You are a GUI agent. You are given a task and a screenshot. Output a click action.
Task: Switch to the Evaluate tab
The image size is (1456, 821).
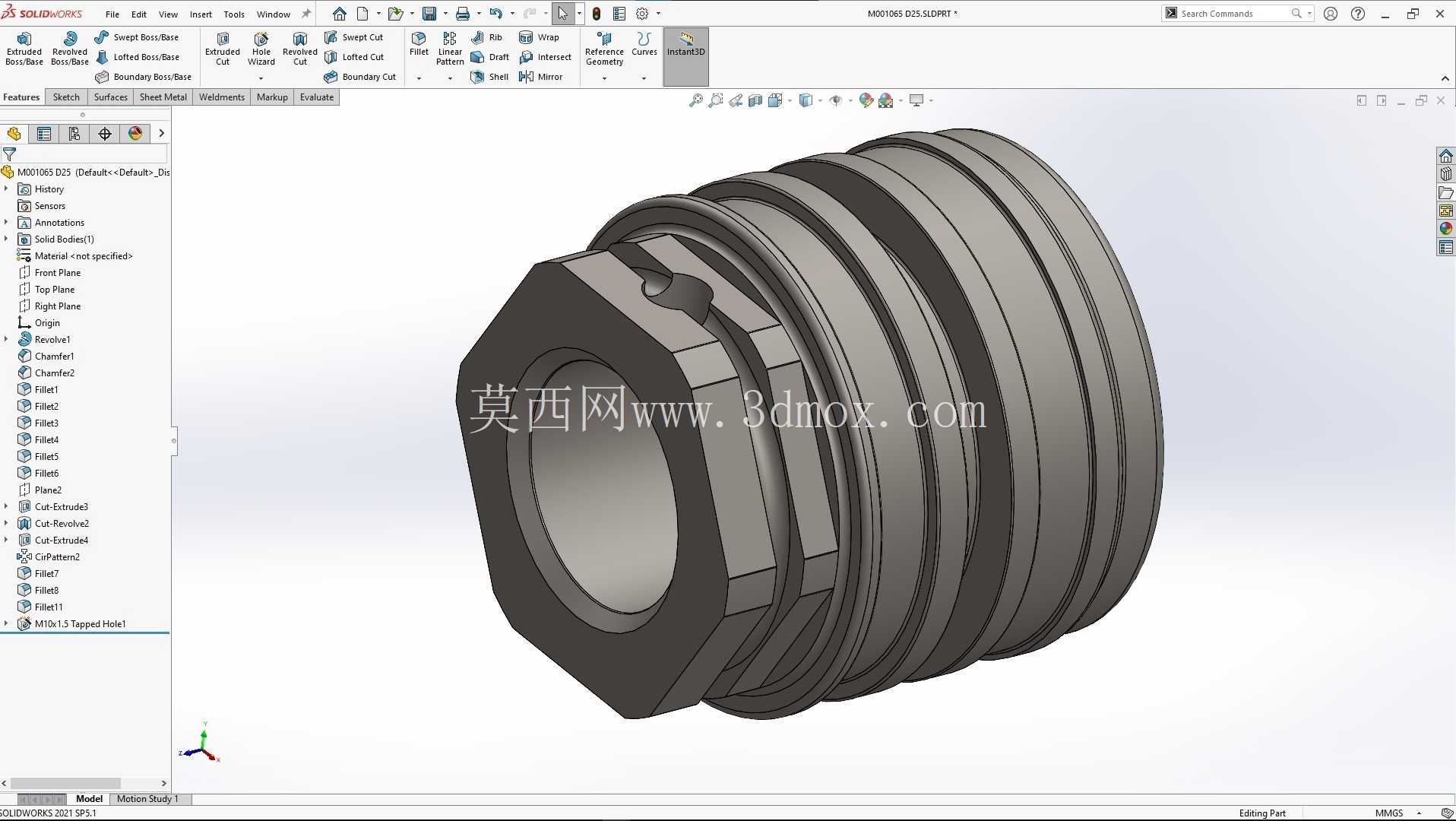pos(316,97)
